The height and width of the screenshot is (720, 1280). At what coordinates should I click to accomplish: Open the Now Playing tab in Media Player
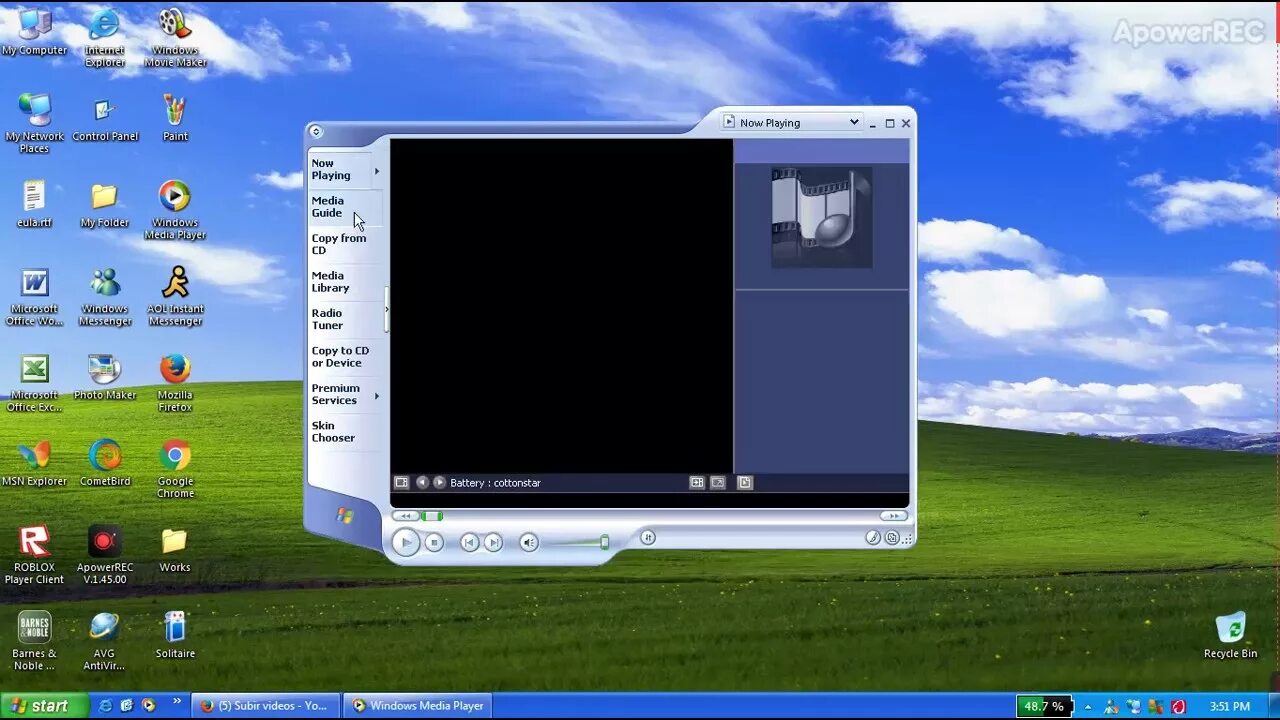coord(341,169)
